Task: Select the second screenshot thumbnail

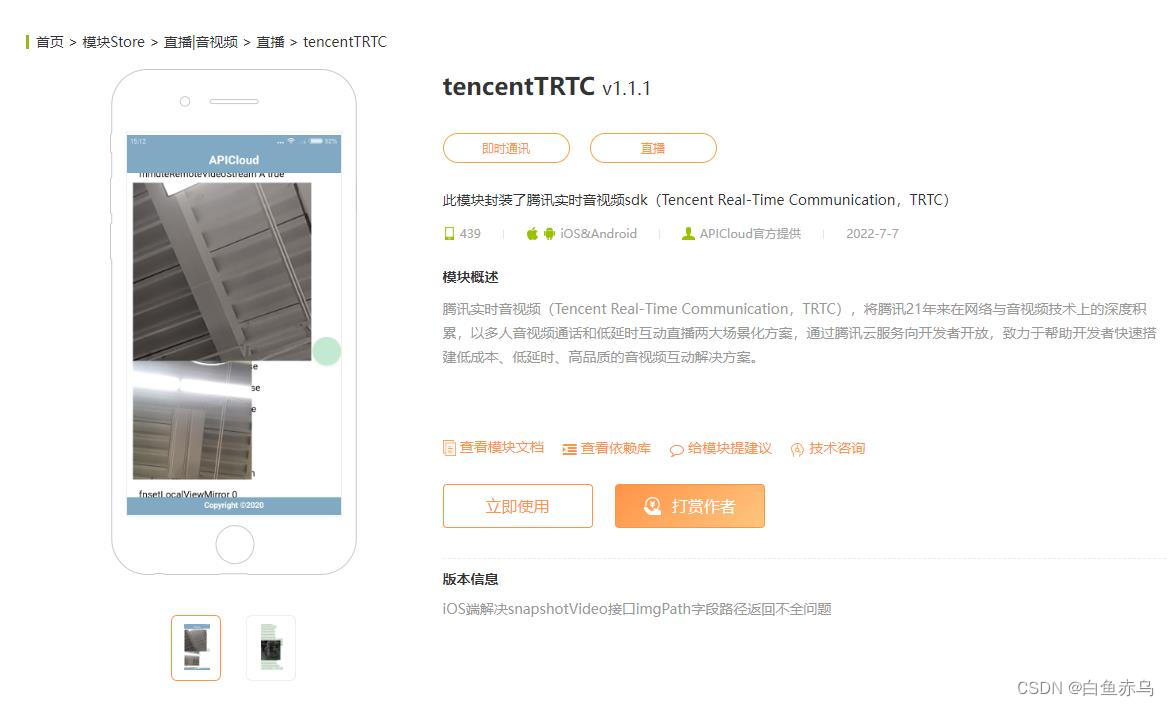Action: [271, 648]
